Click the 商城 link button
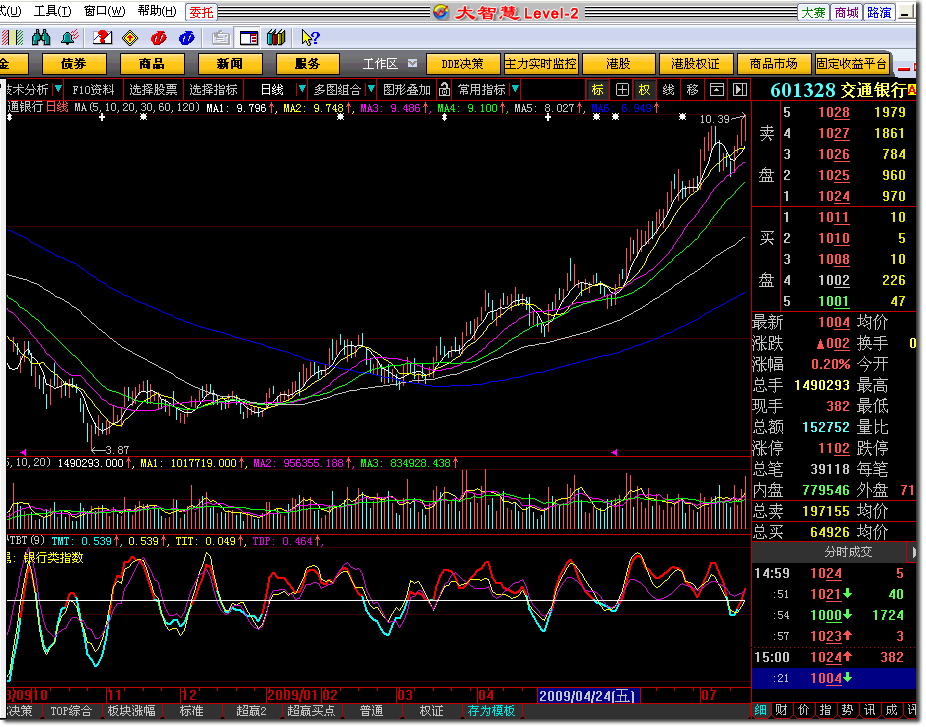 click(x=846, y=12)
